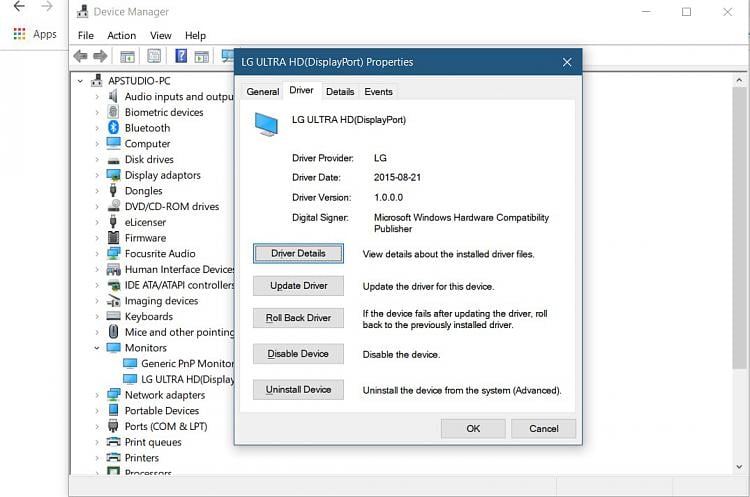Screen dimensions: 750x497
Task: Click the Disable Device button
Action: coord(298,353)
